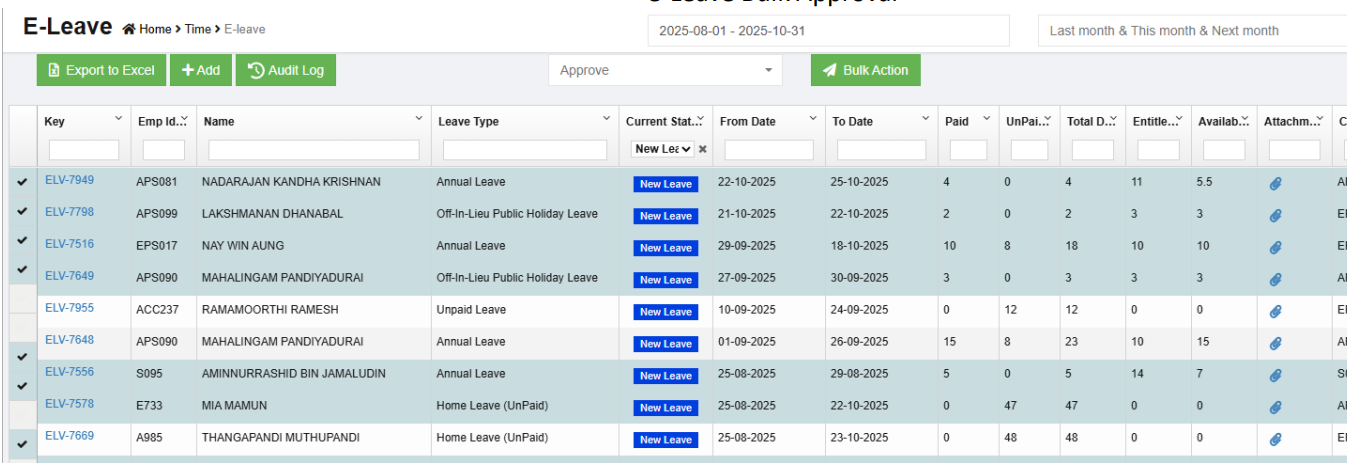This screenshot has height=463, width=1347.
Task: Click the Export to Excel button
Action: click(x=100, y=70)
